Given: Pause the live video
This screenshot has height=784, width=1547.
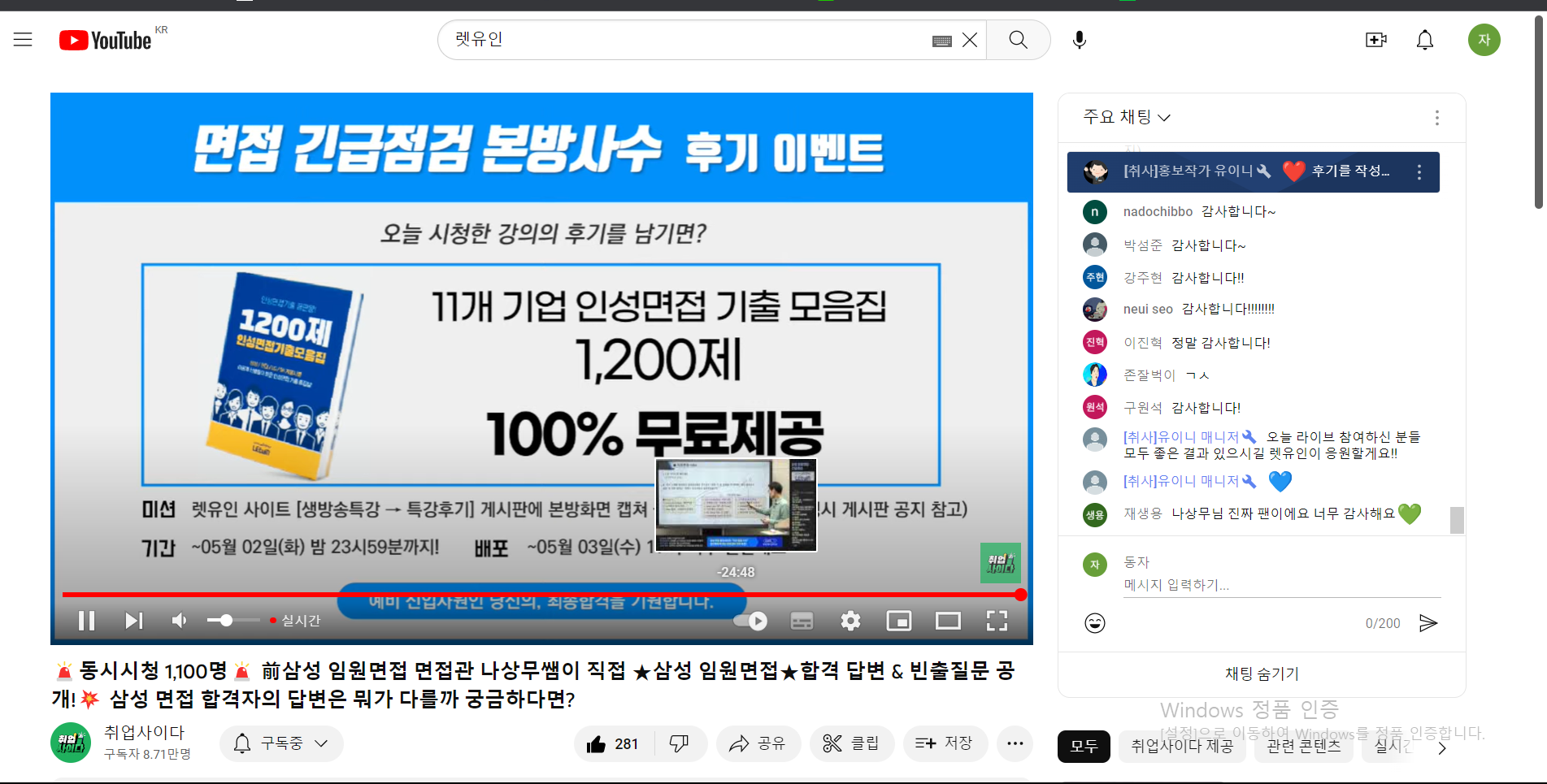Looking at the screenshot, I should point(87,621).
